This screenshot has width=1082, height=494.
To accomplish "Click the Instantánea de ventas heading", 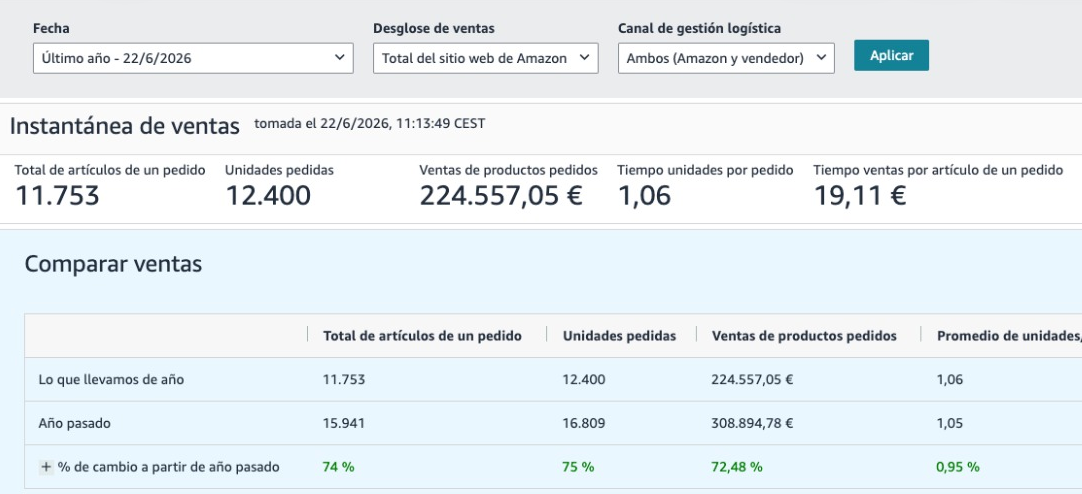I will coord(125,126).
